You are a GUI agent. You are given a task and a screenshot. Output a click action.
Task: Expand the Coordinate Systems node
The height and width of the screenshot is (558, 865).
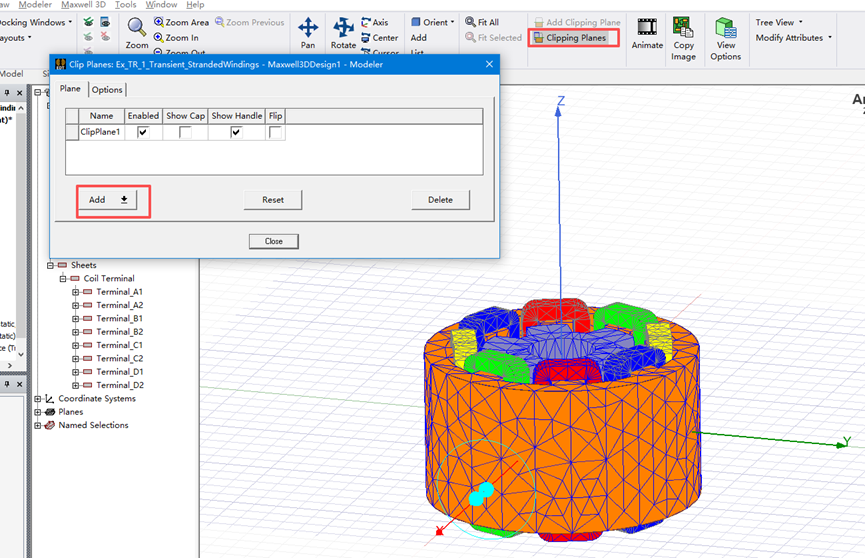pos(38,398)
